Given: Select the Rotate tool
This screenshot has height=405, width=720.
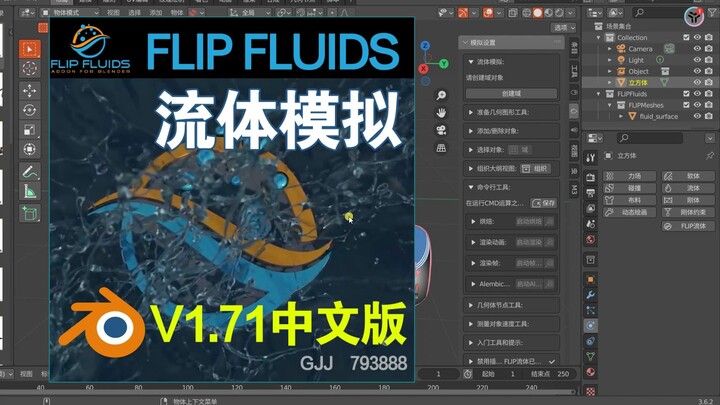Looking at the screenshot, I should [x=30, y=110].
